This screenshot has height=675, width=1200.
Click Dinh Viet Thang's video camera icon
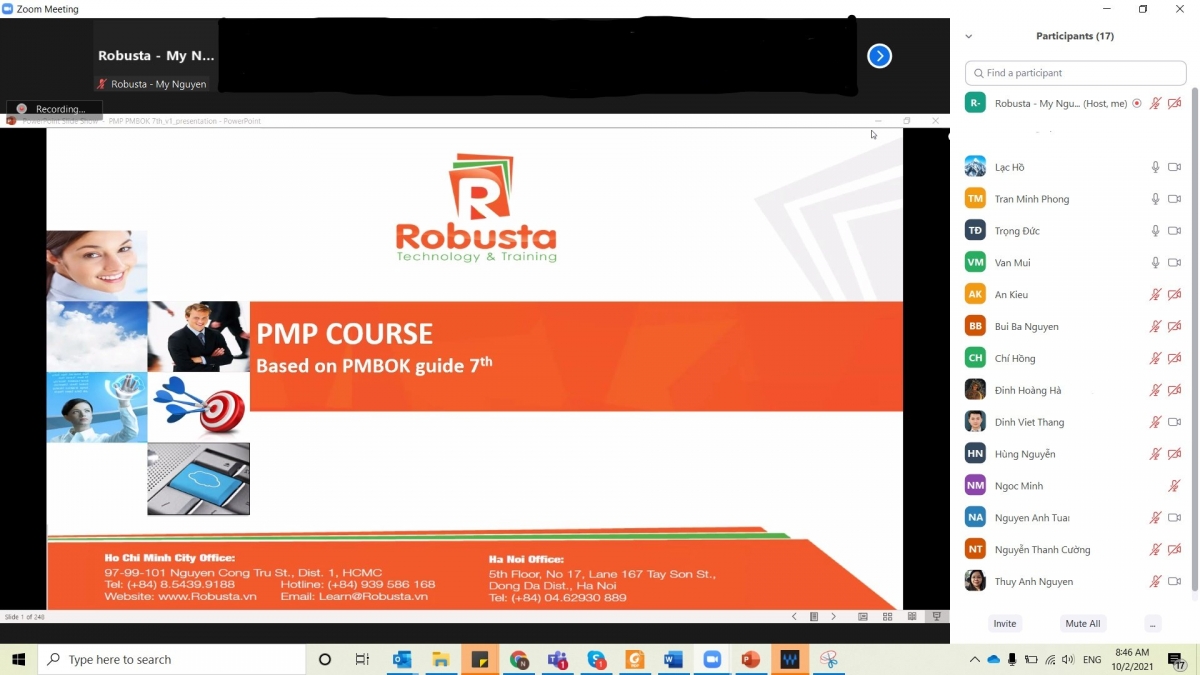tap(1175, 422)
